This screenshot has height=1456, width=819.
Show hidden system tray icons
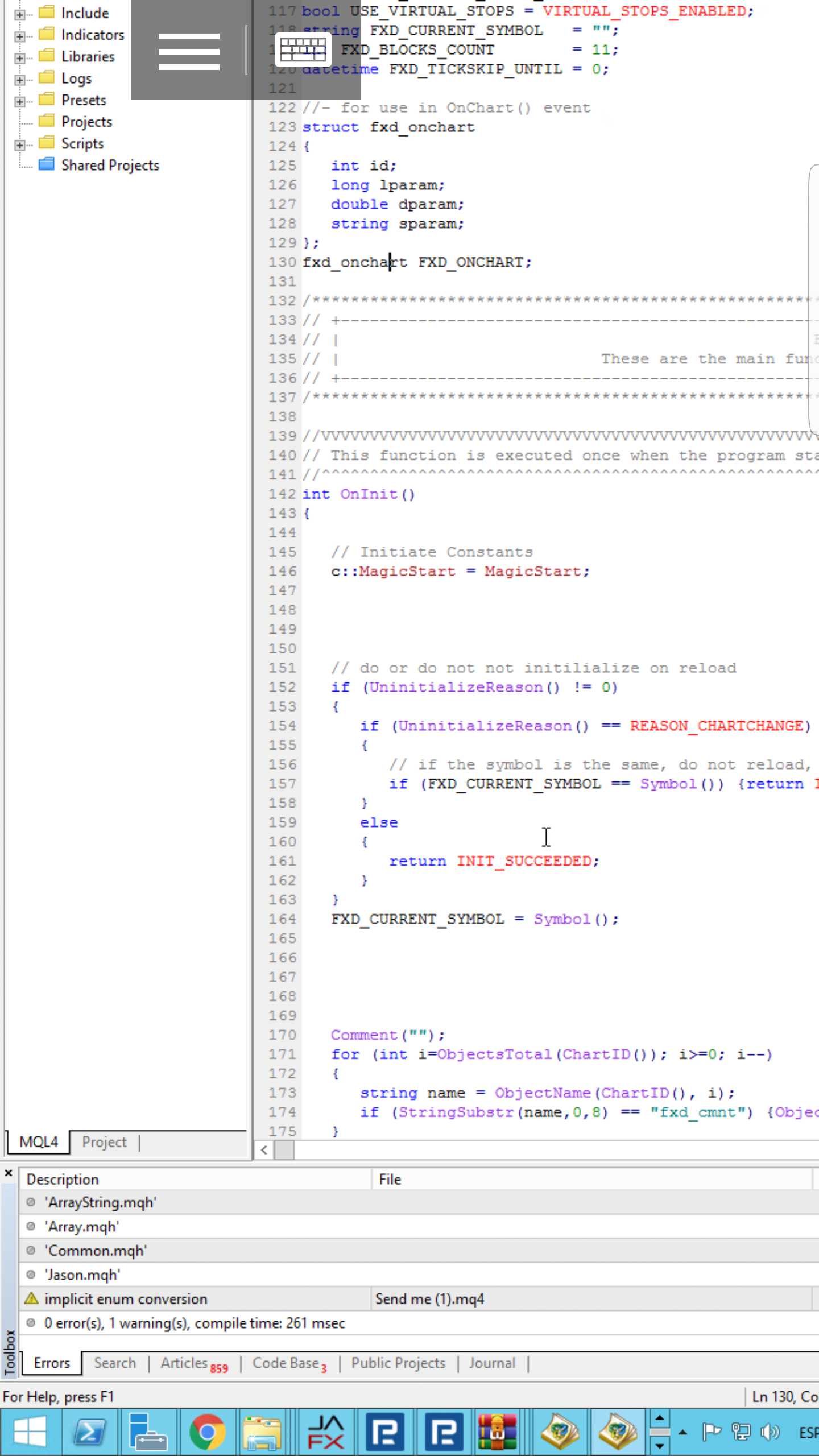coord(683,1432)
